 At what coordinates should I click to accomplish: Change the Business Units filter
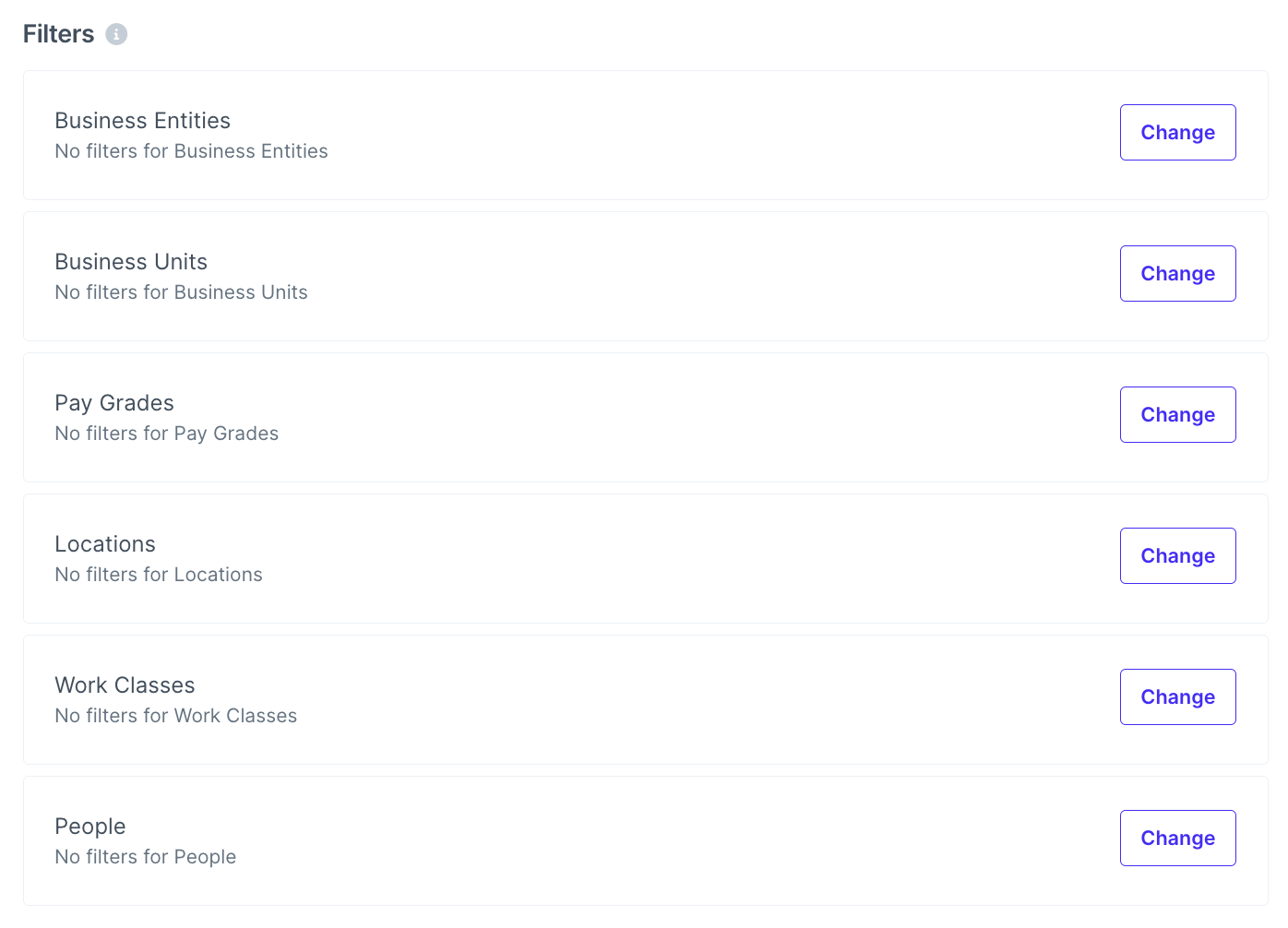(x=1177, y=274)
